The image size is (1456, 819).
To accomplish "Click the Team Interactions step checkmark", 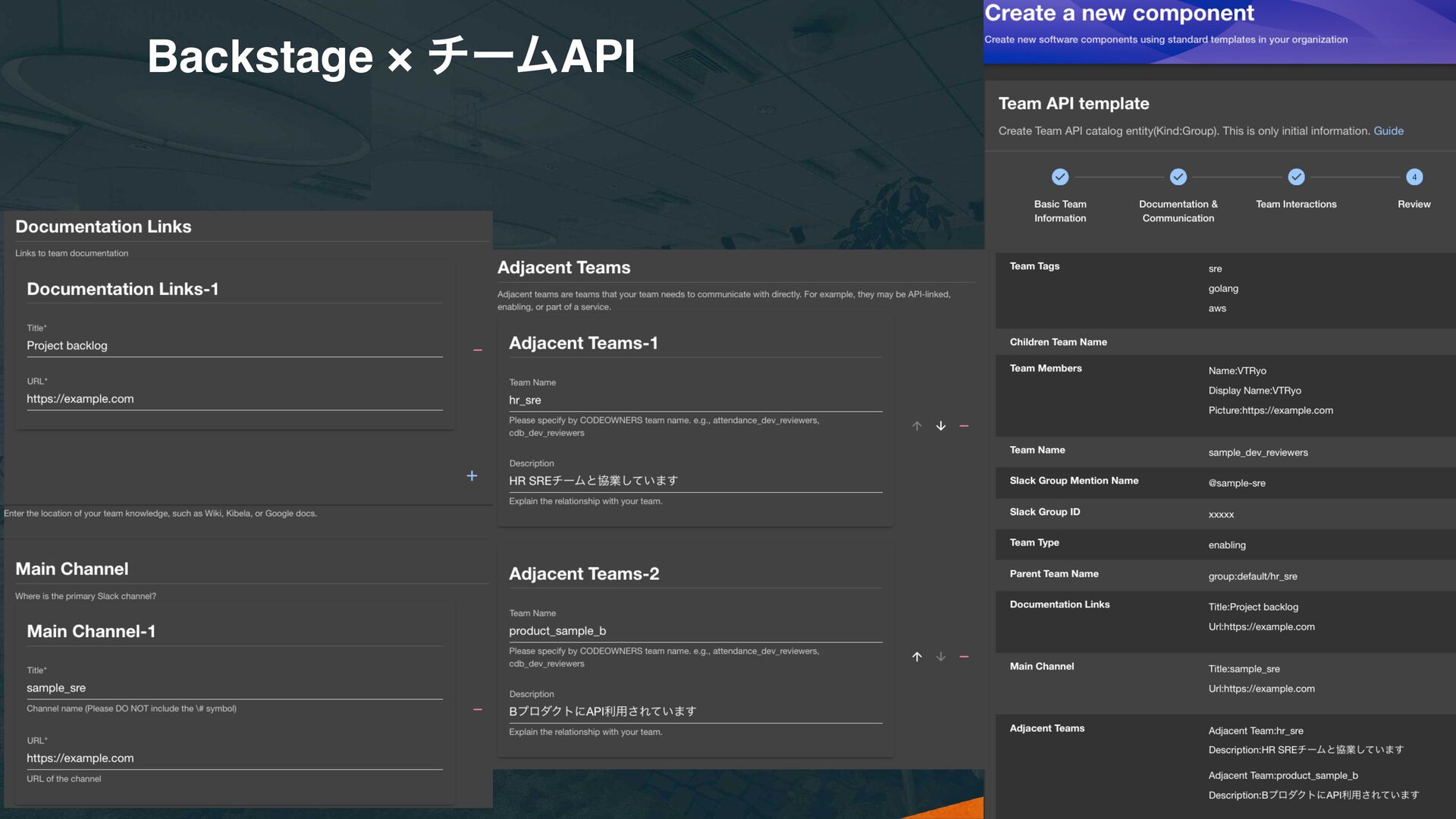I will [x=1296, y=177].
